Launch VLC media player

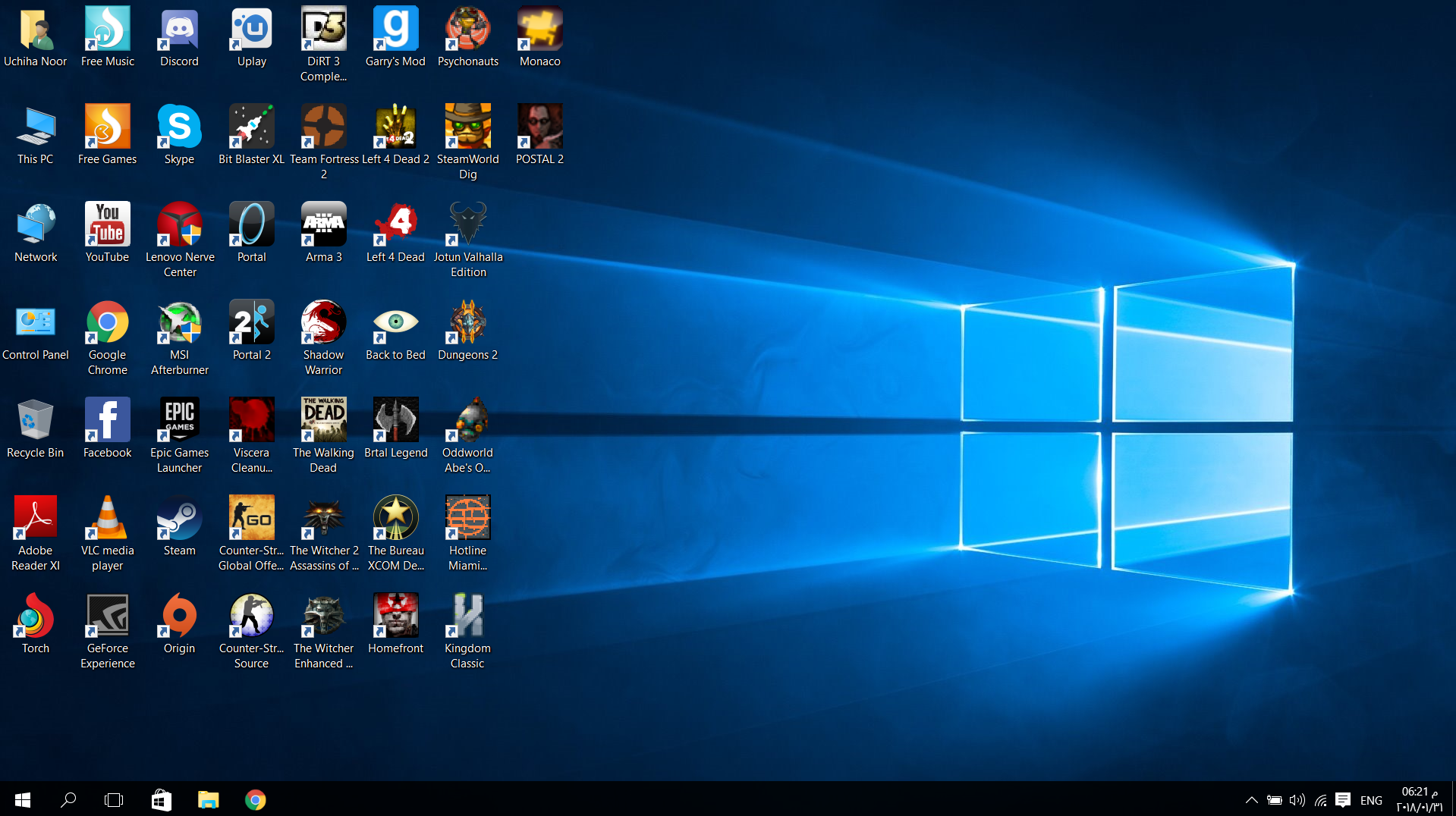(x=108, y=518)
